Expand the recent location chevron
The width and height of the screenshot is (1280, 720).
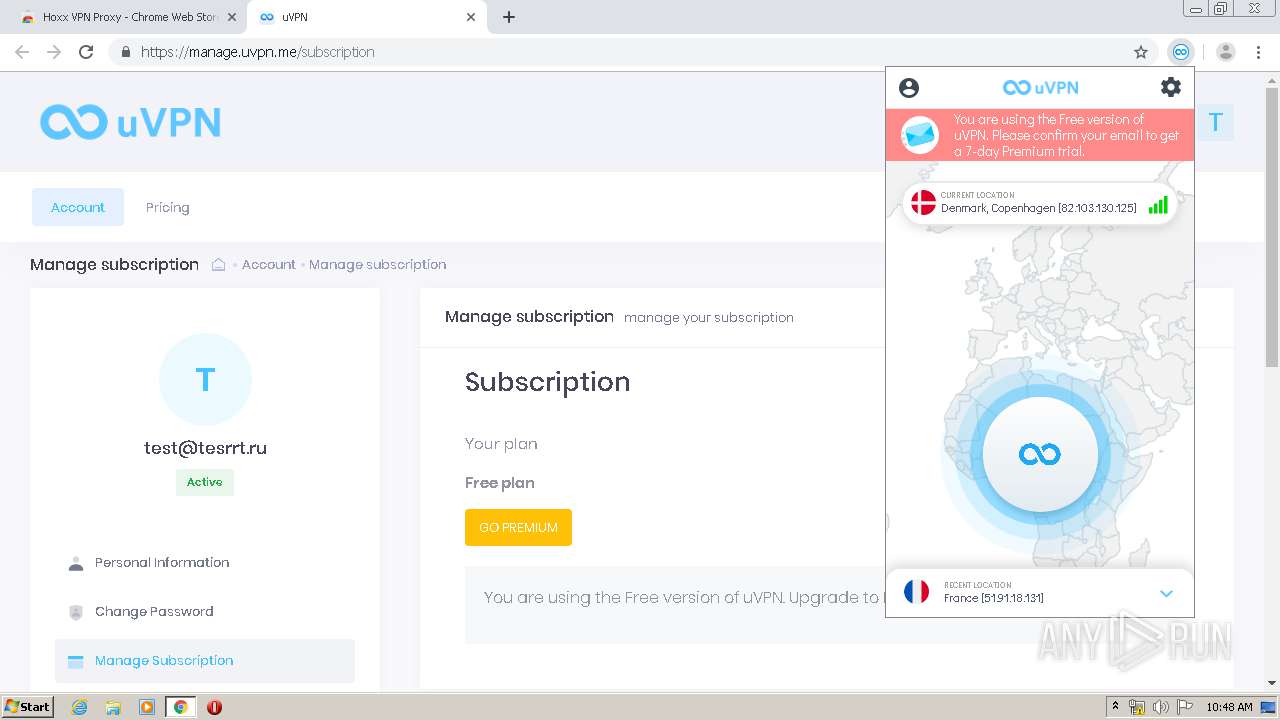pyautogui.click(x=1166, y=593)
